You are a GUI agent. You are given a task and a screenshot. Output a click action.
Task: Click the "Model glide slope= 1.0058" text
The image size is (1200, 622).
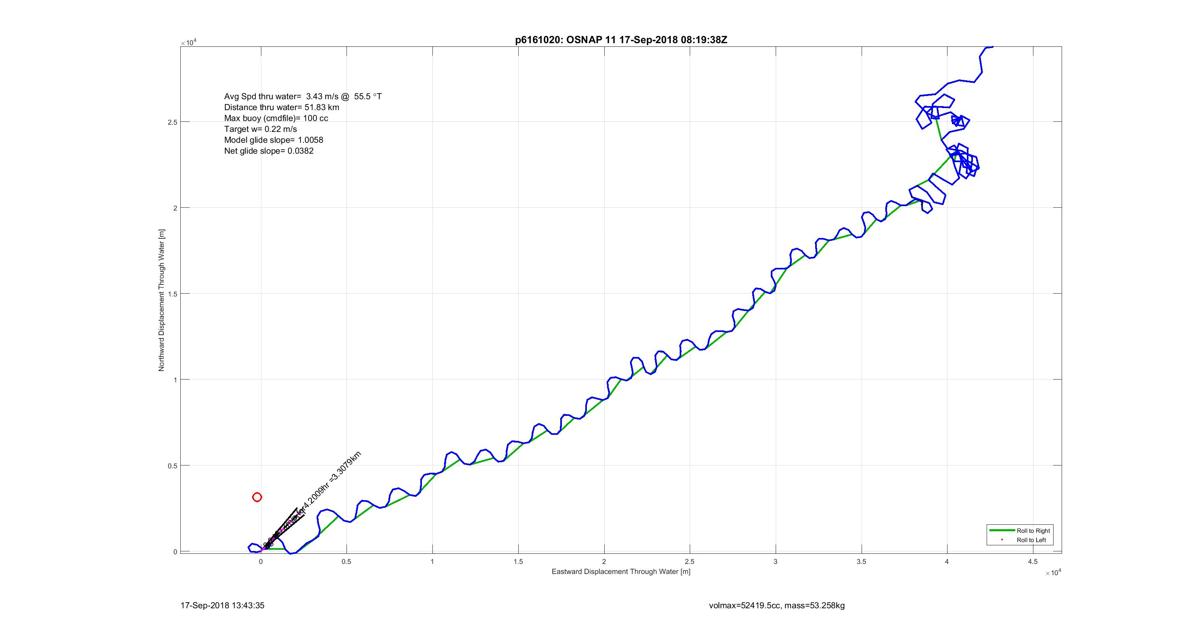pos(273,140)
